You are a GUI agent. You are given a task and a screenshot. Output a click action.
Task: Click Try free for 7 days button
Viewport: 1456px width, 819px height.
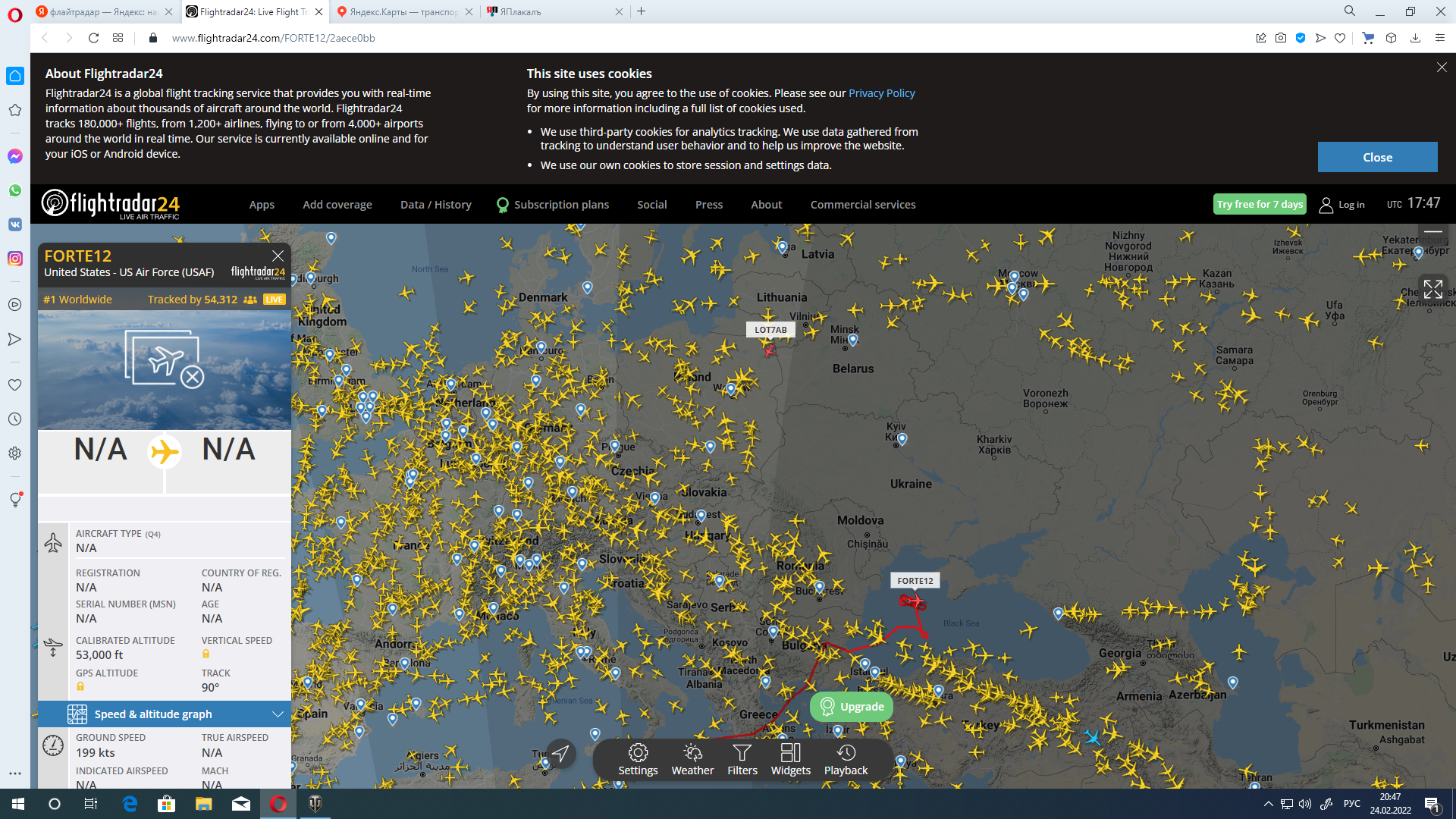(1259, 204)
